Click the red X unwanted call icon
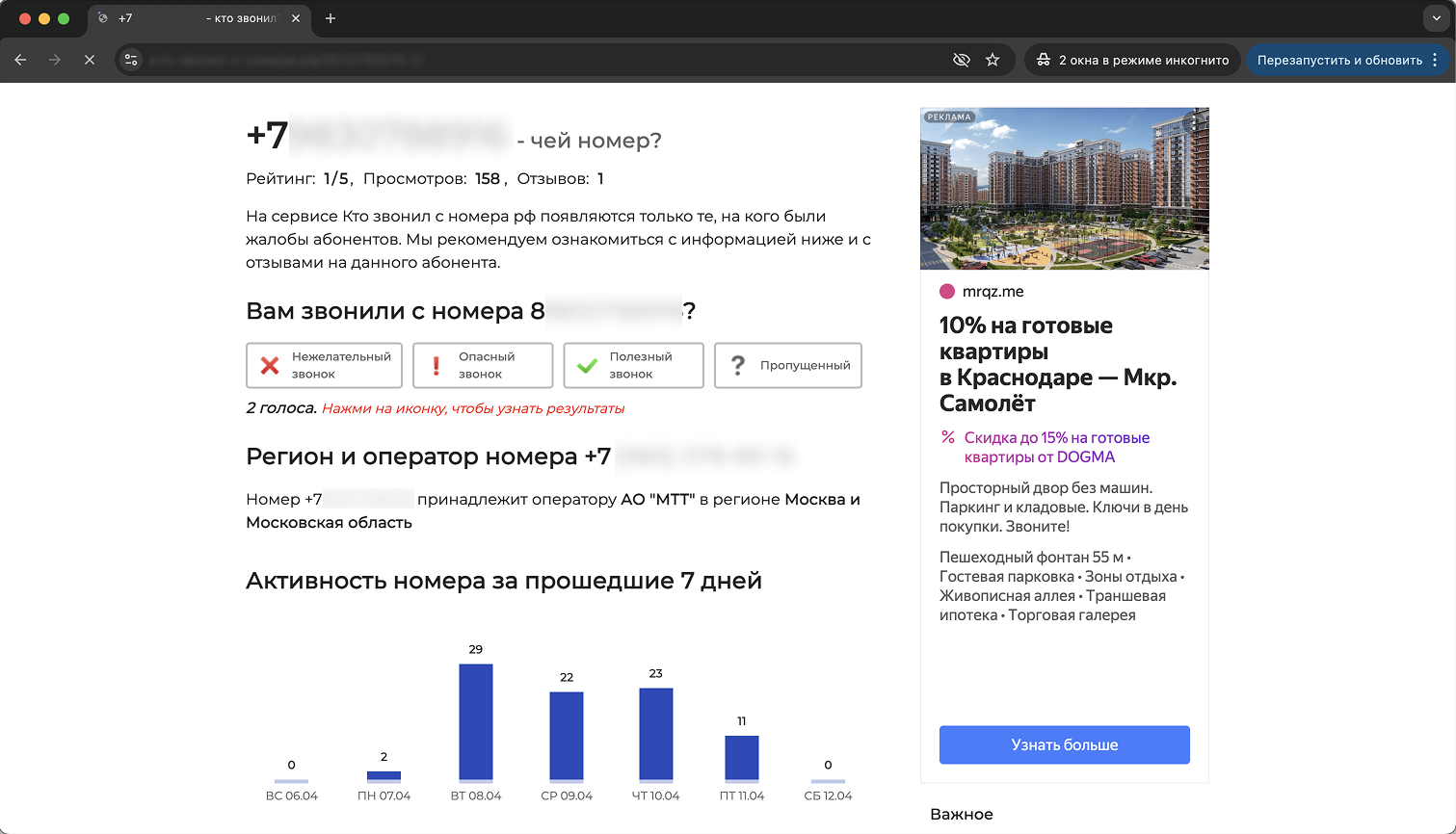The width and height of the screenshot is (1456, 834). 270,366
